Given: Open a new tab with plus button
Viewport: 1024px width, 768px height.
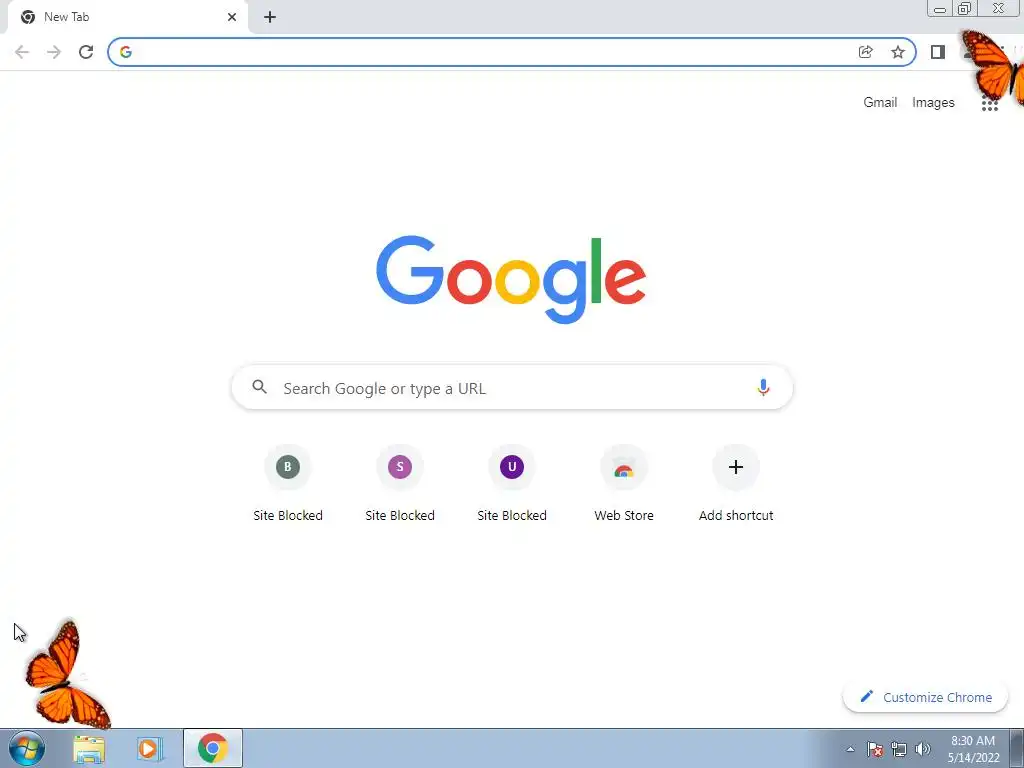Looking at the screenshot, I should 270,17.
